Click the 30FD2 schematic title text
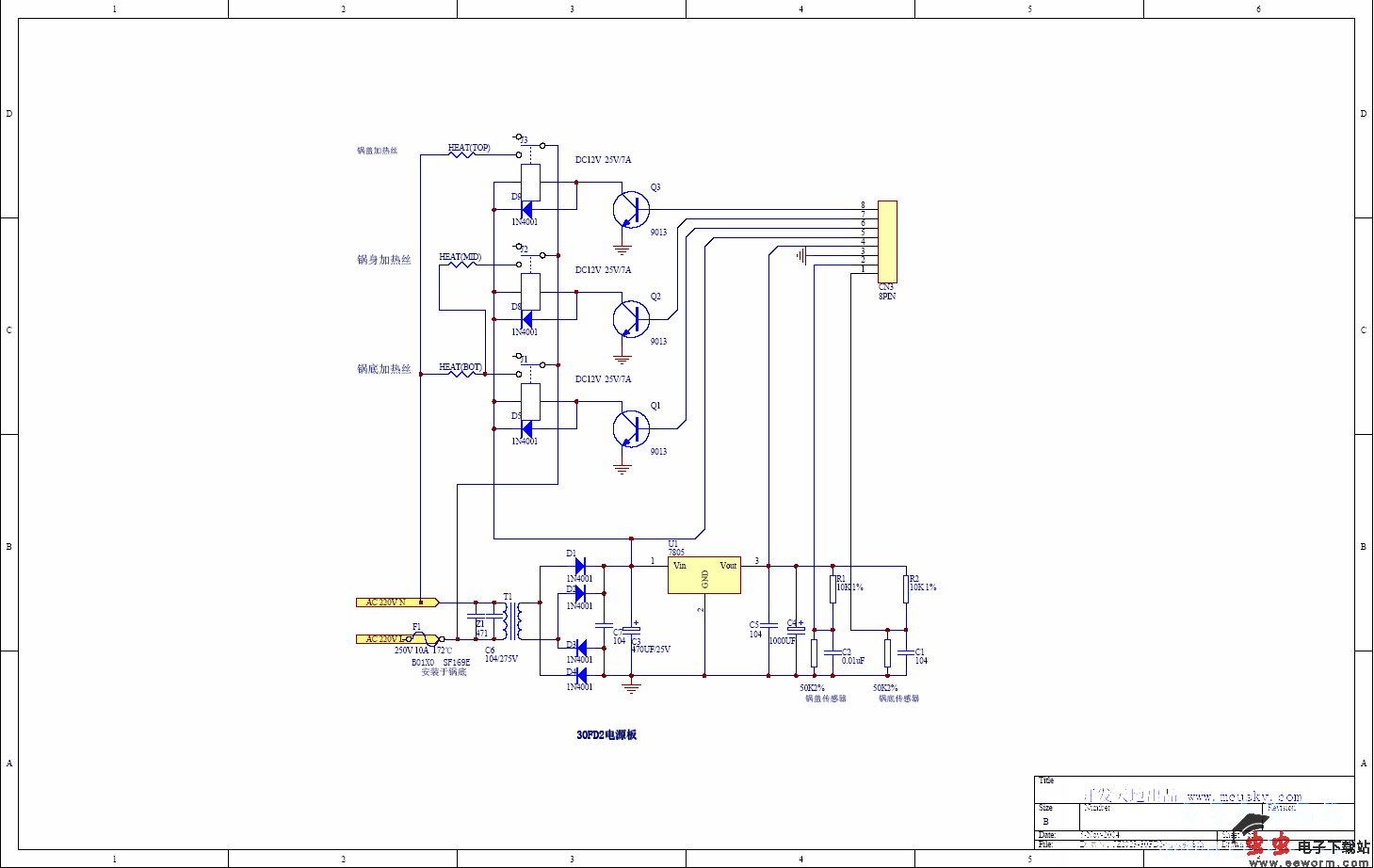1374x868 pixels. tap(606, 735)
